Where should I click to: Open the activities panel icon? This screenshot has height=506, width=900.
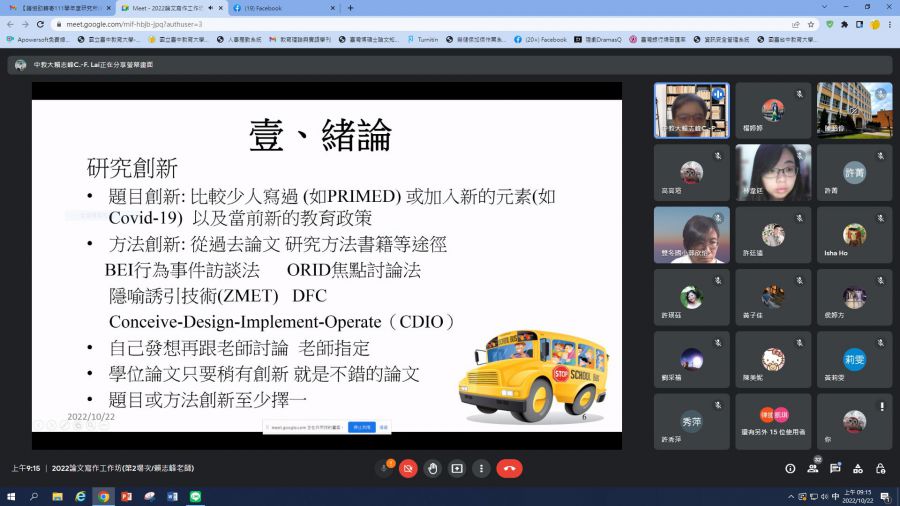pos(860,468)
